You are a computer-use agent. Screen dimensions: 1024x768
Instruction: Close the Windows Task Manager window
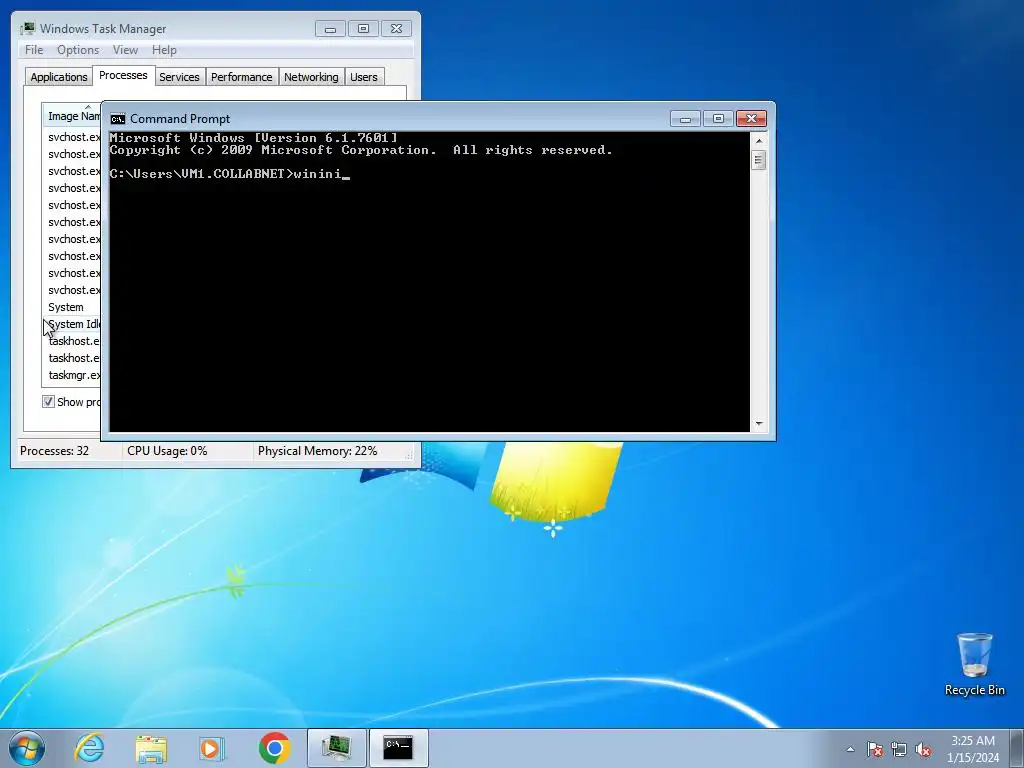pyautogui.click(x=396, y=29)
